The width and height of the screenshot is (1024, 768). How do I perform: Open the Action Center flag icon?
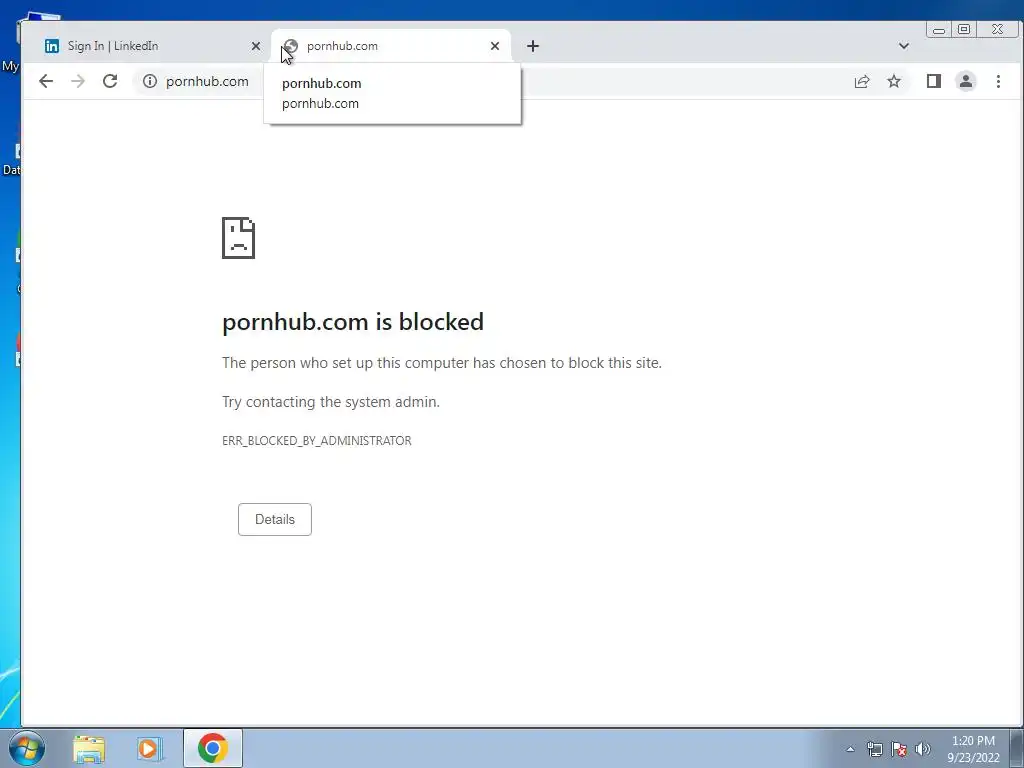click(899, 749)
